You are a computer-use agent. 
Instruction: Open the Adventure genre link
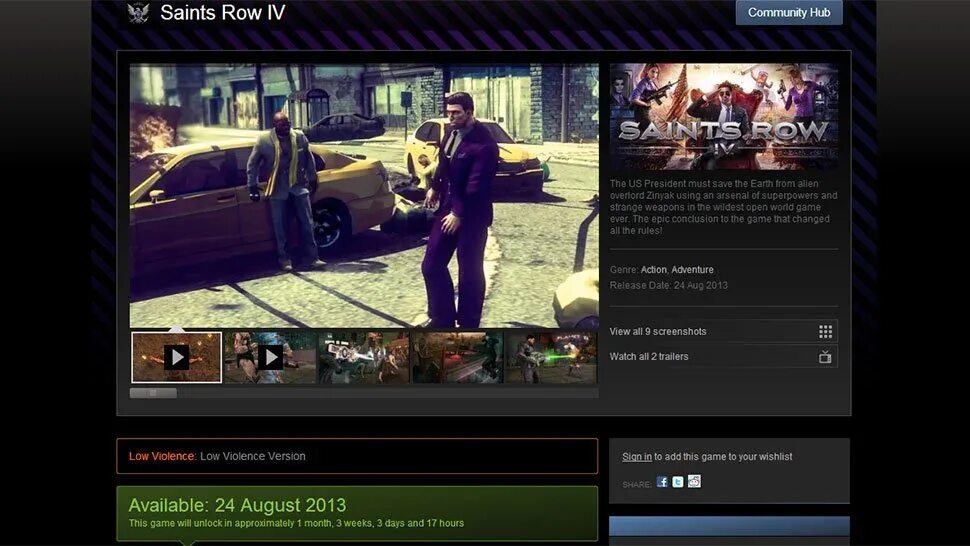pyautogui.click(x=692, y=270)
